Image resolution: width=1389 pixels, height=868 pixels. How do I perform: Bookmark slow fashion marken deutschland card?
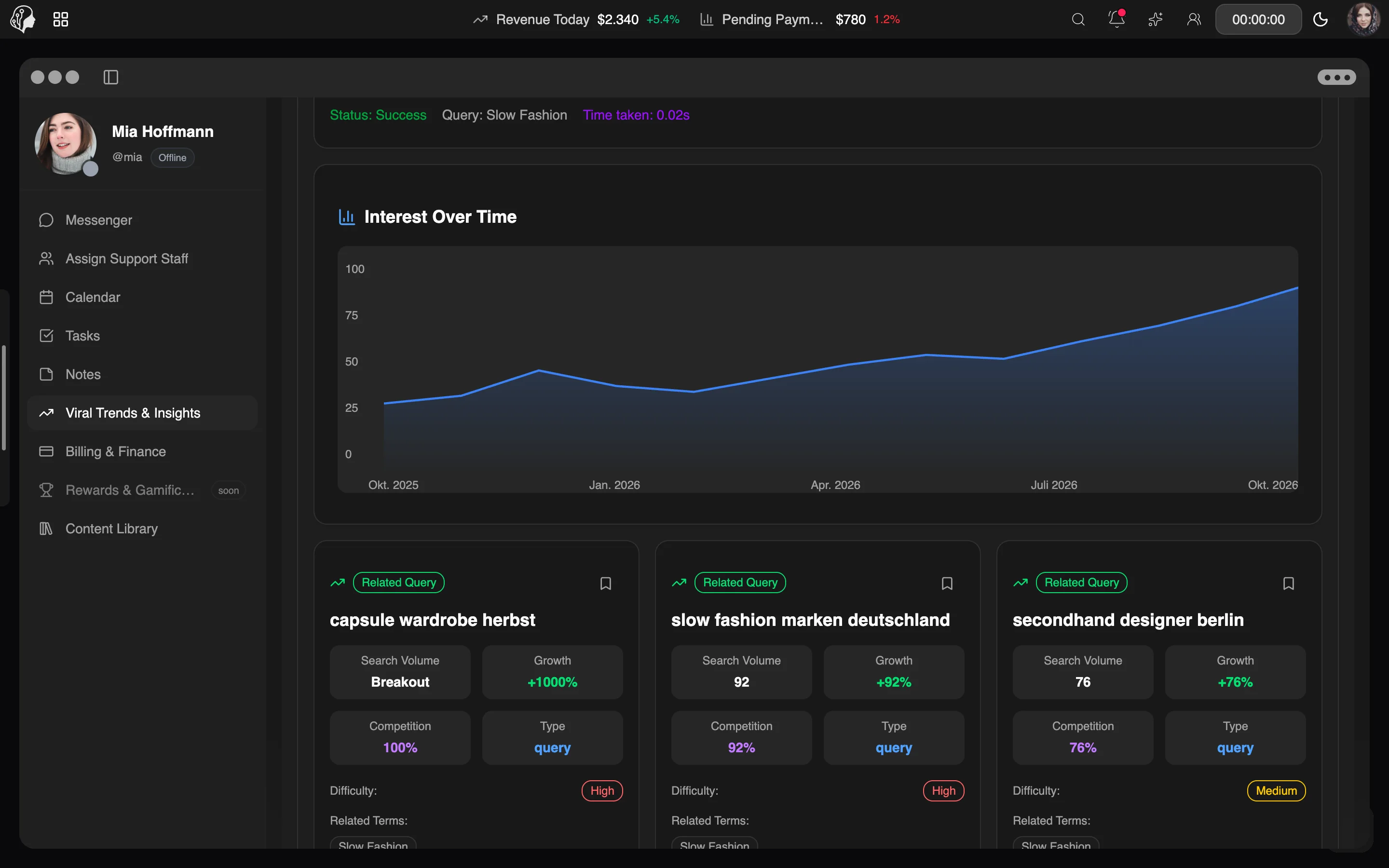coord(947,583)
